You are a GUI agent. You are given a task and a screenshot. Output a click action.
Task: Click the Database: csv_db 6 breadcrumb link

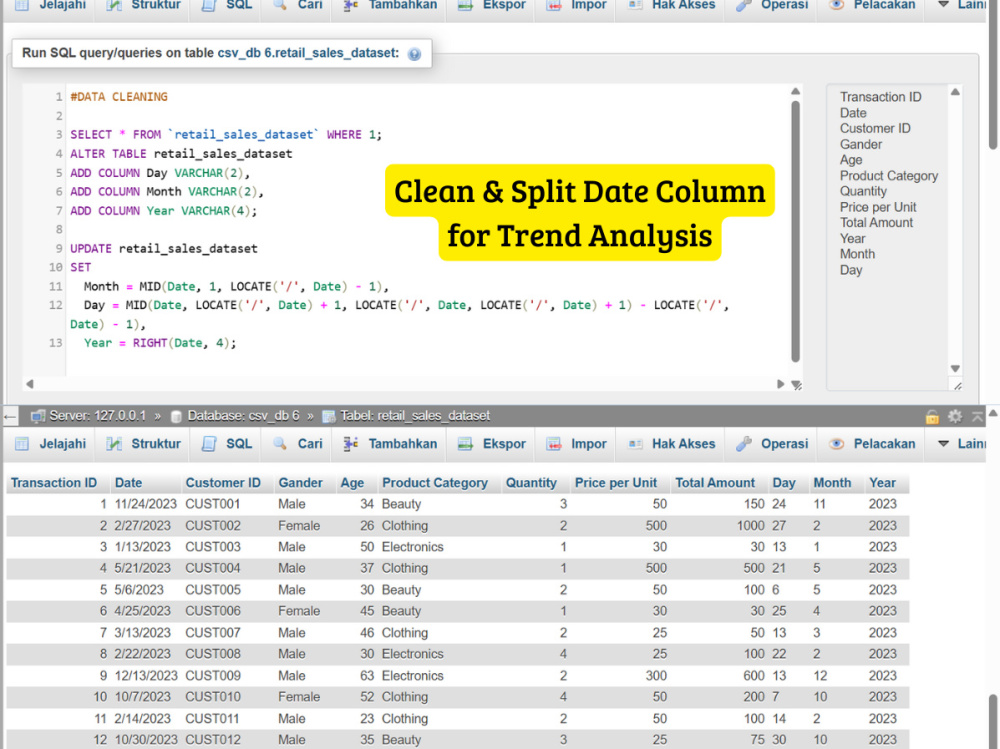coord(243,416)
